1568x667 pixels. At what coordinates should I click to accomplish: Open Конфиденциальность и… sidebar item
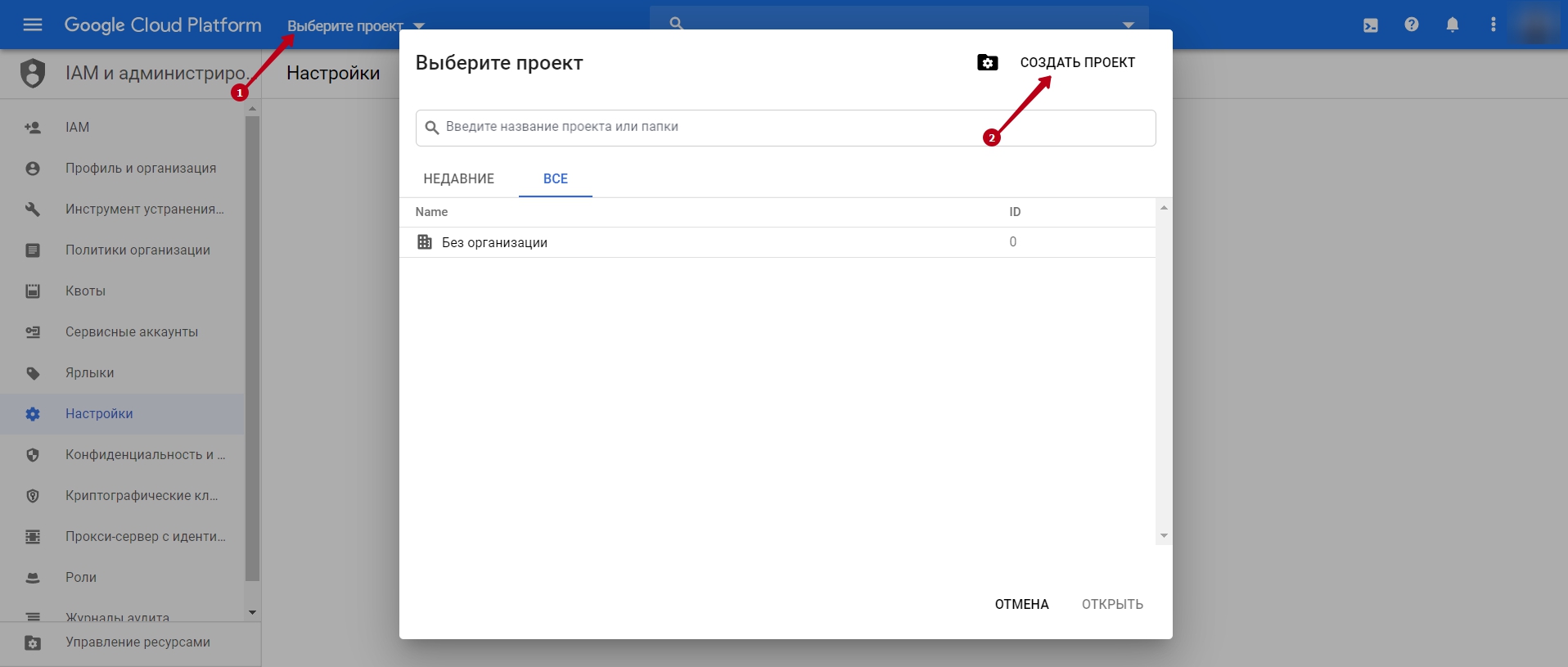(x=123, y=455)
